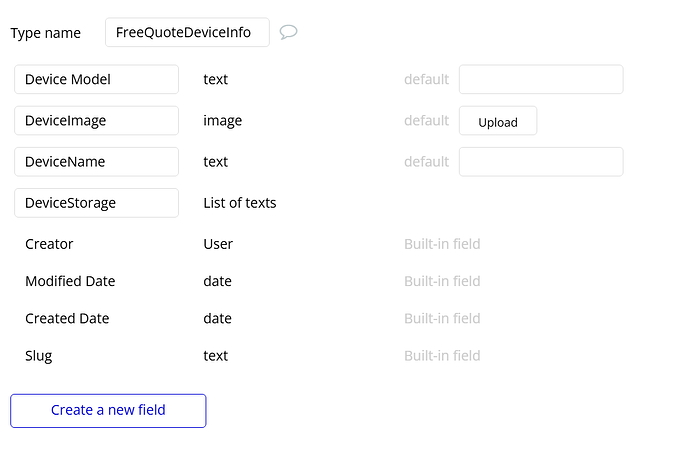Image resolution: width=690 pixels, height=468 pixels.
Task: Click the Created Date built-in field row
Action: point(67,318)
